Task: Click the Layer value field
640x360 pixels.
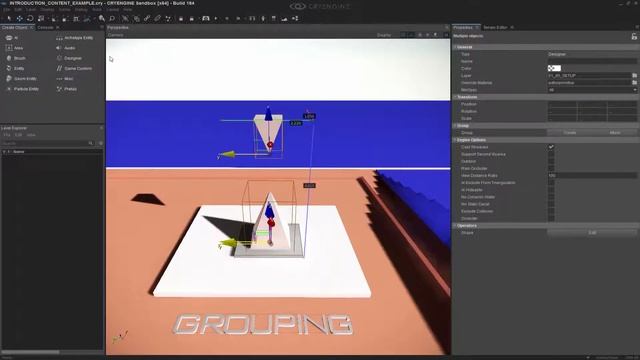Action: (x=589, y=76)
